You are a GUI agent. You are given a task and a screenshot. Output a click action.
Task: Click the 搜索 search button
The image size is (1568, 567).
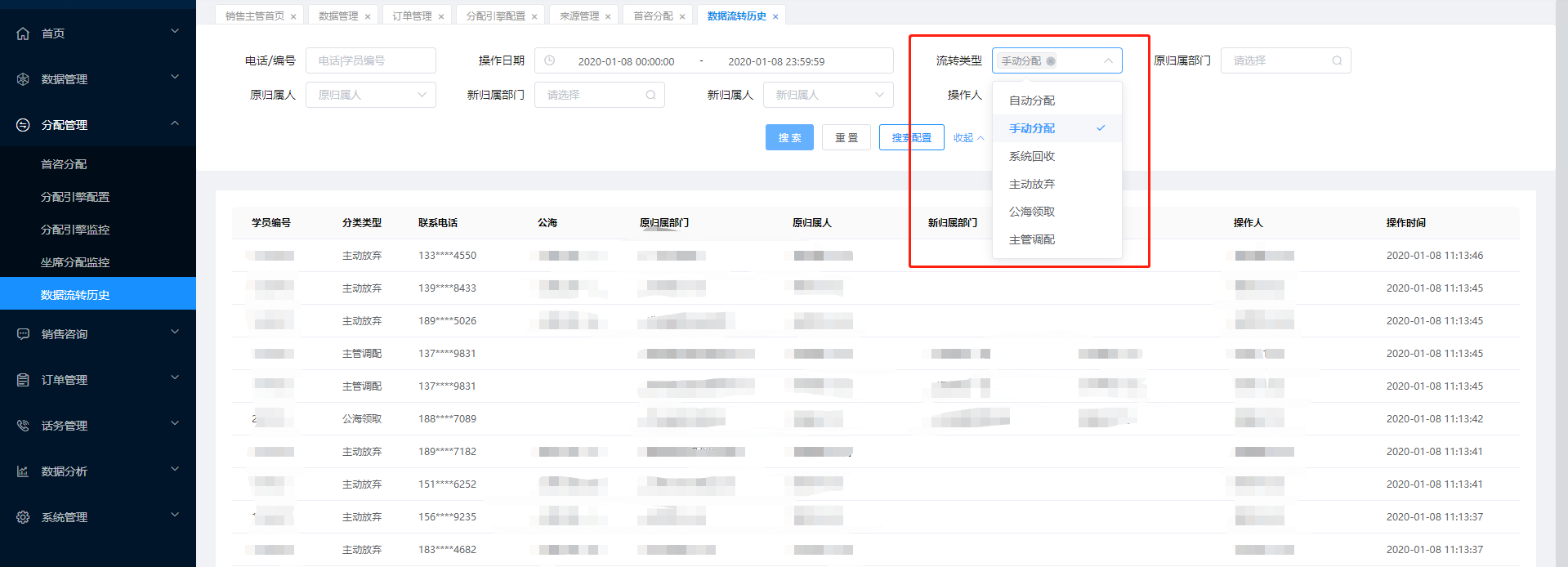[789, 137]
